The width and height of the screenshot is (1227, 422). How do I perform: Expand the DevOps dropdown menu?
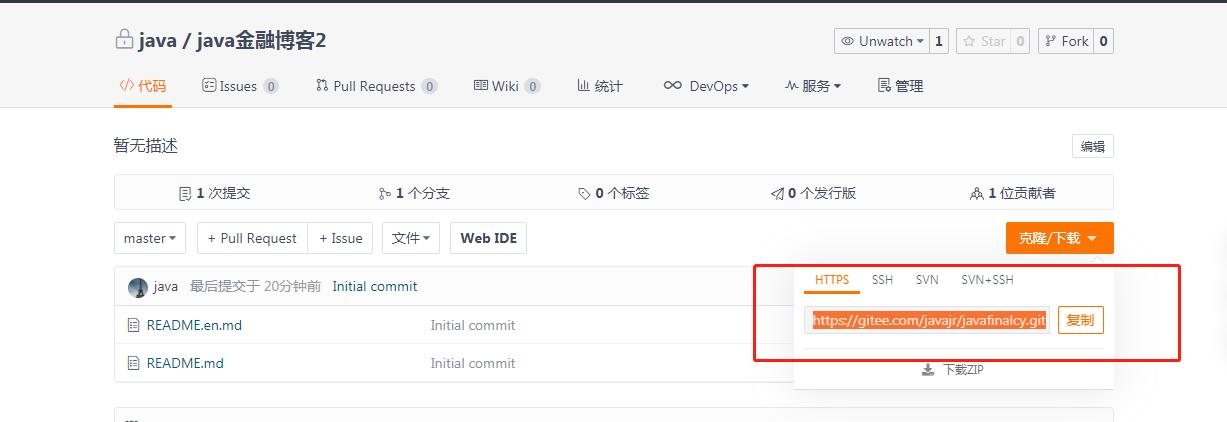coord(706,86)
